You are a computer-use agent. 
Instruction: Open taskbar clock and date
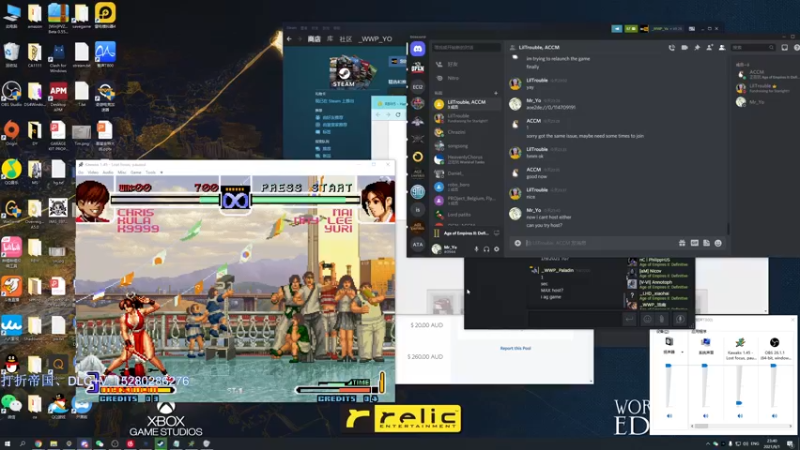(772, 443)
